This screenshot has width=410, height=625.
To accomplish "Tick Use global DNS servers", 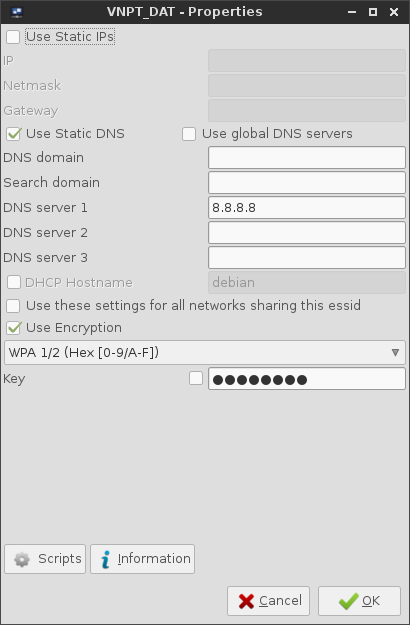I will coord(189,134).
